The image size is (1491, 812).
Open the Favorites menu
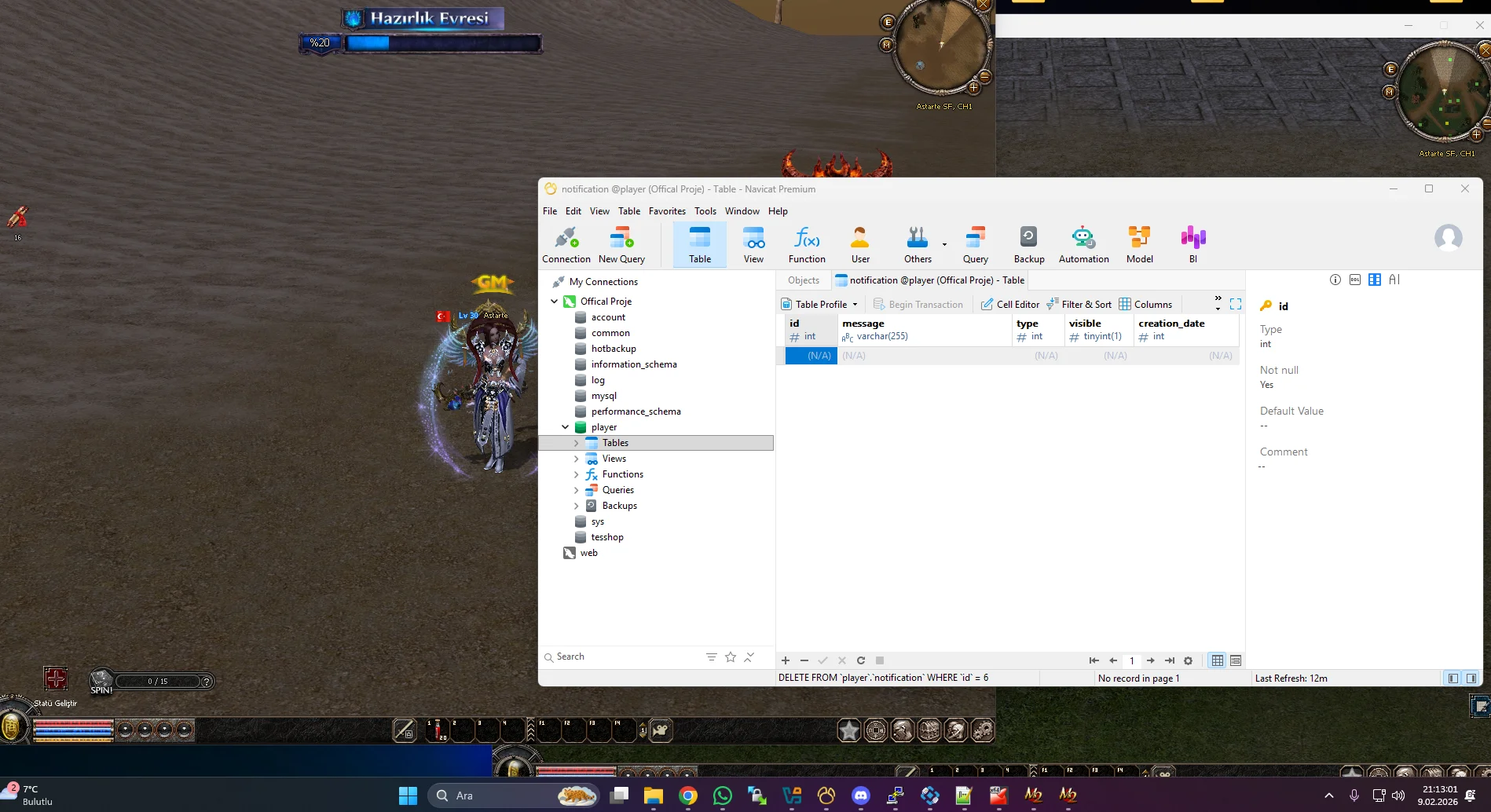(x=666, y=211)
